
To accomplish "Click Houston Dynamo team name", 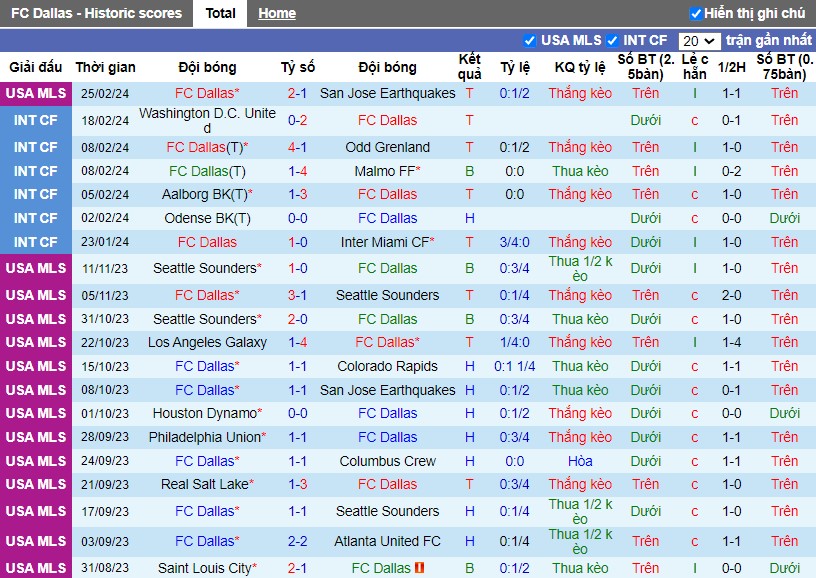I will [207, 414].
